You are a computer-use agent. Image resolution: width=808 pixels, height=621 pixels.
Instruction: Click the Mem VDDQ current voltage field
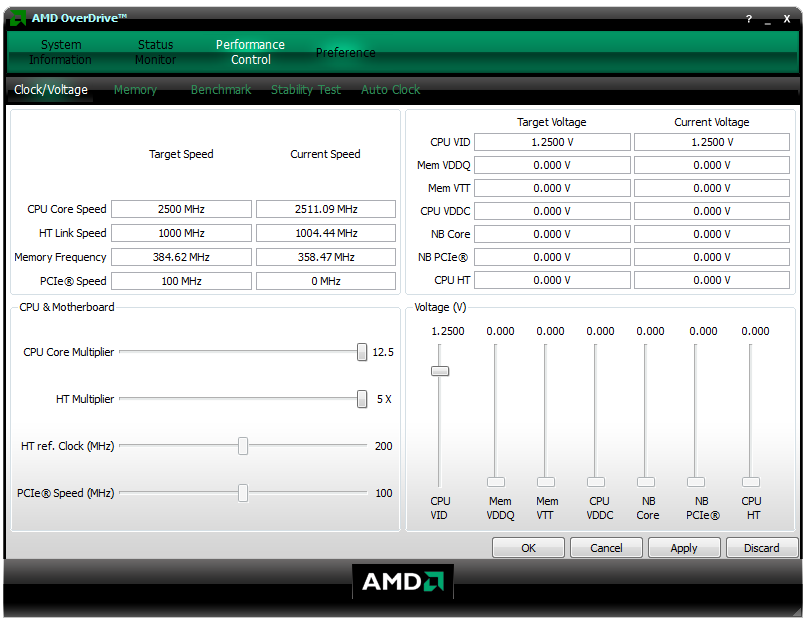[712, 165]
